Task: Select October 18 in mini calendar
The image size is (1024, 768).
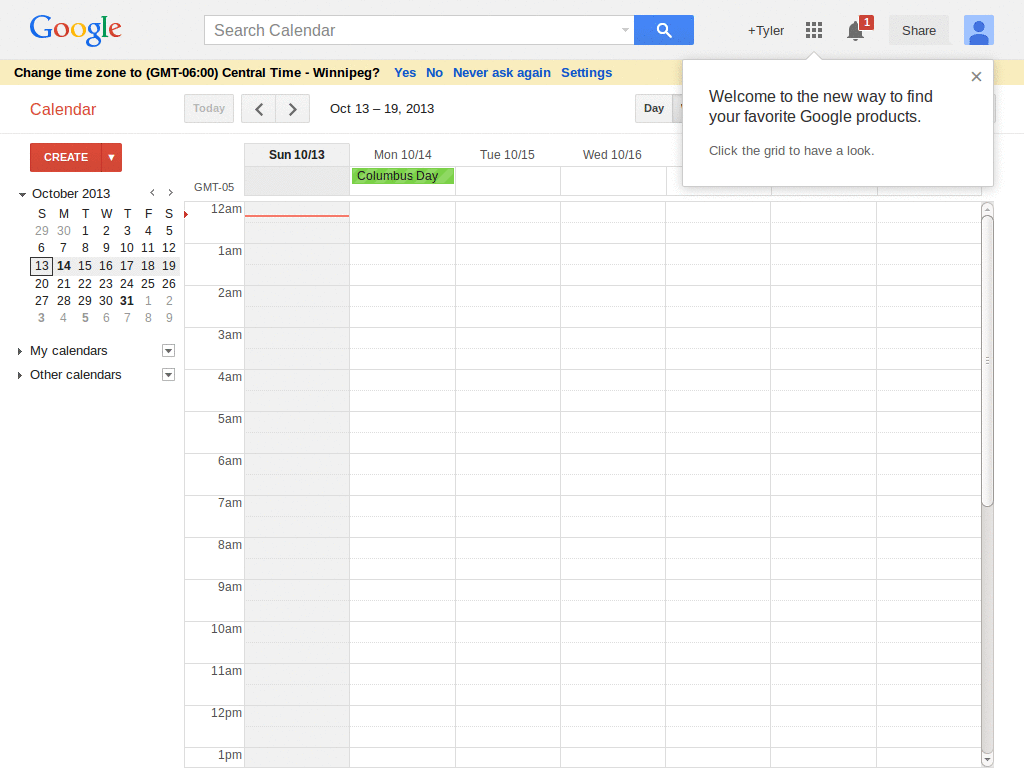Action: coord(148,266)
